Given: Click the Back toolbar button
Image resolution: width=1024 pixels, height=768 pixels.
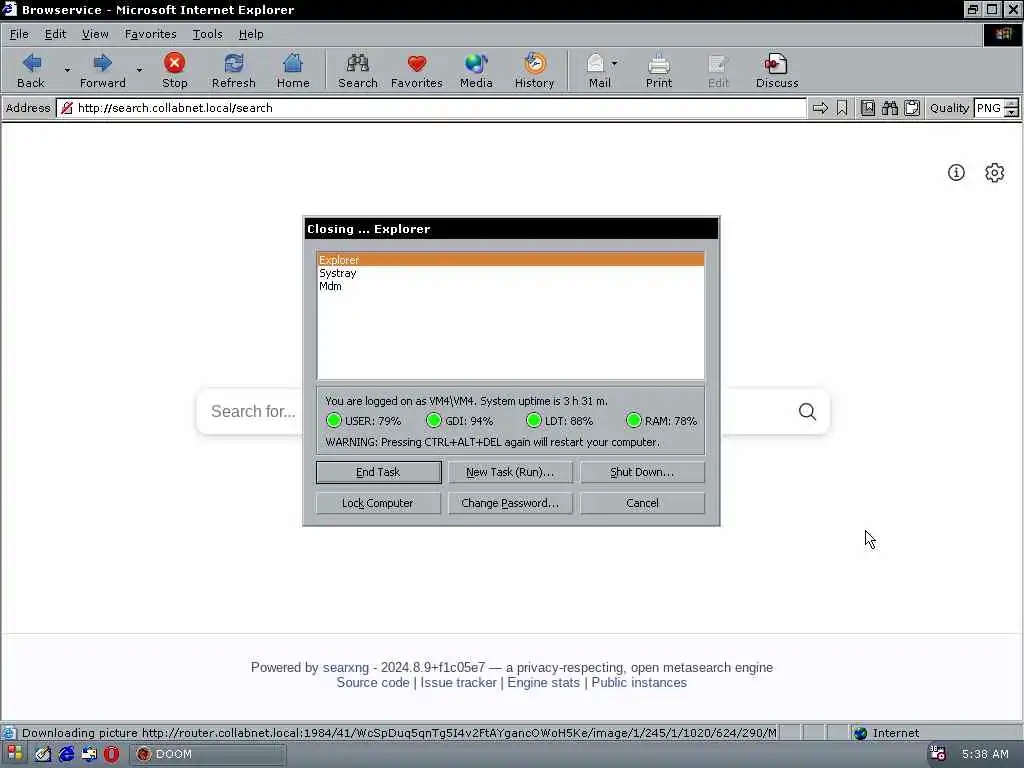Looking at the screenshot, I should pyautogui.click(x=31, y=70).
